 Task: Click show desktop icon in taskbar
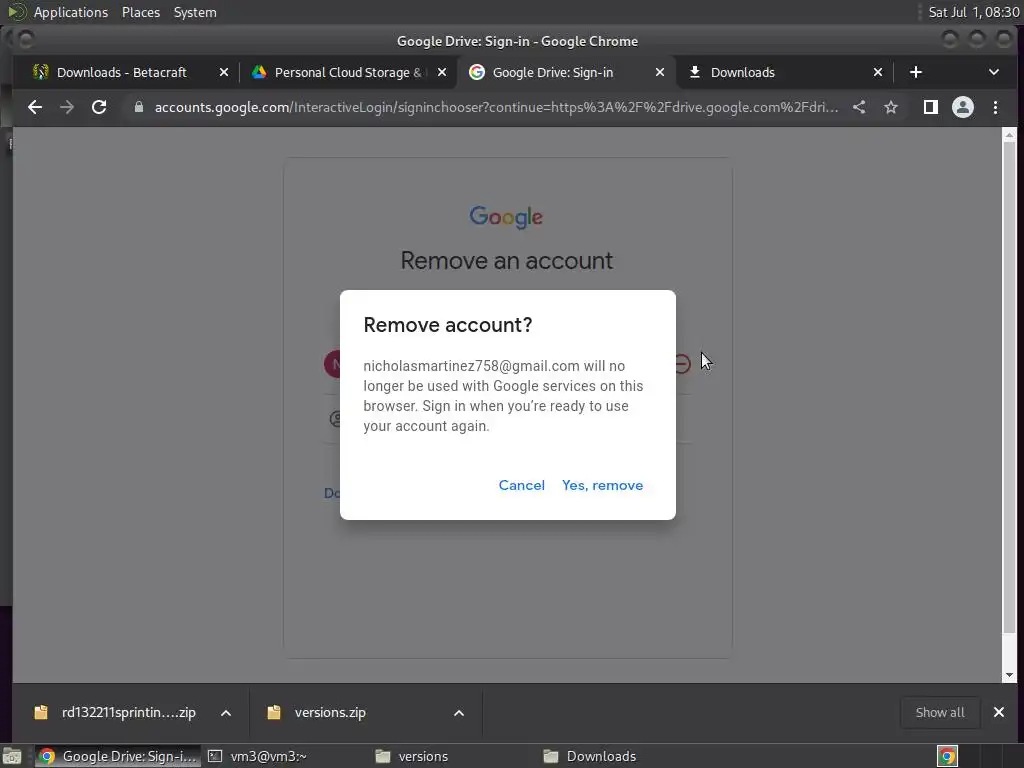[x=12, y=756]
